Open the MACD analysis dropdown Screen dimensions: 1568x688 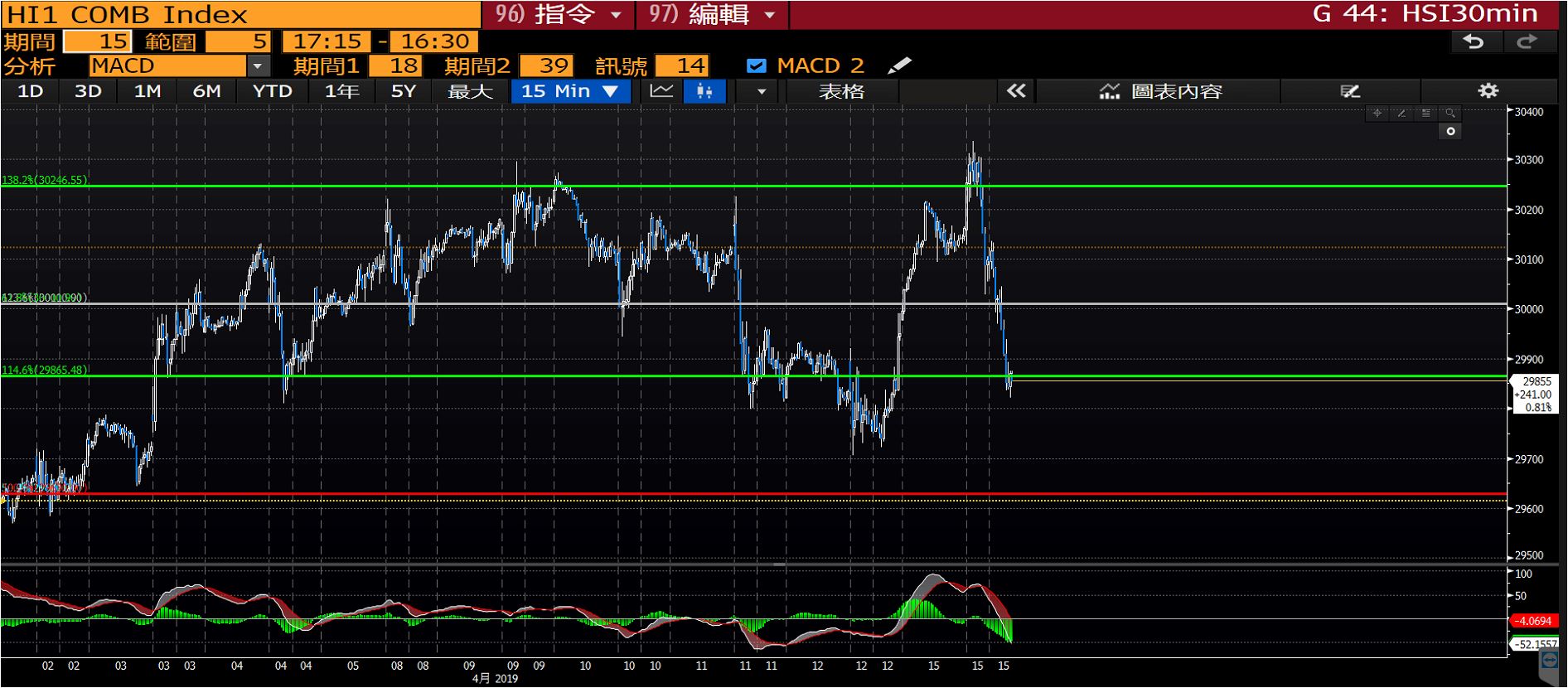click(x=258, y=65)
